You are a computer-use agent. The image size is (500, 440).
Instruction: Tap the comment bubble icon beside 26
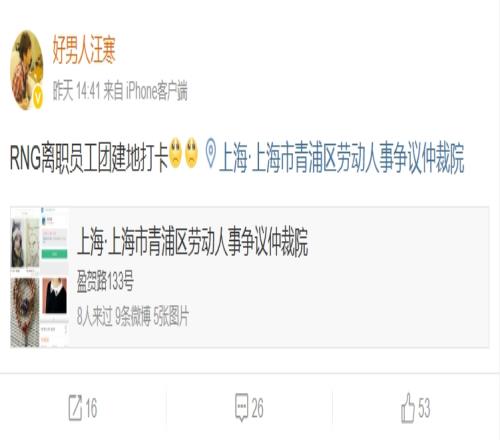click(242, 407)
